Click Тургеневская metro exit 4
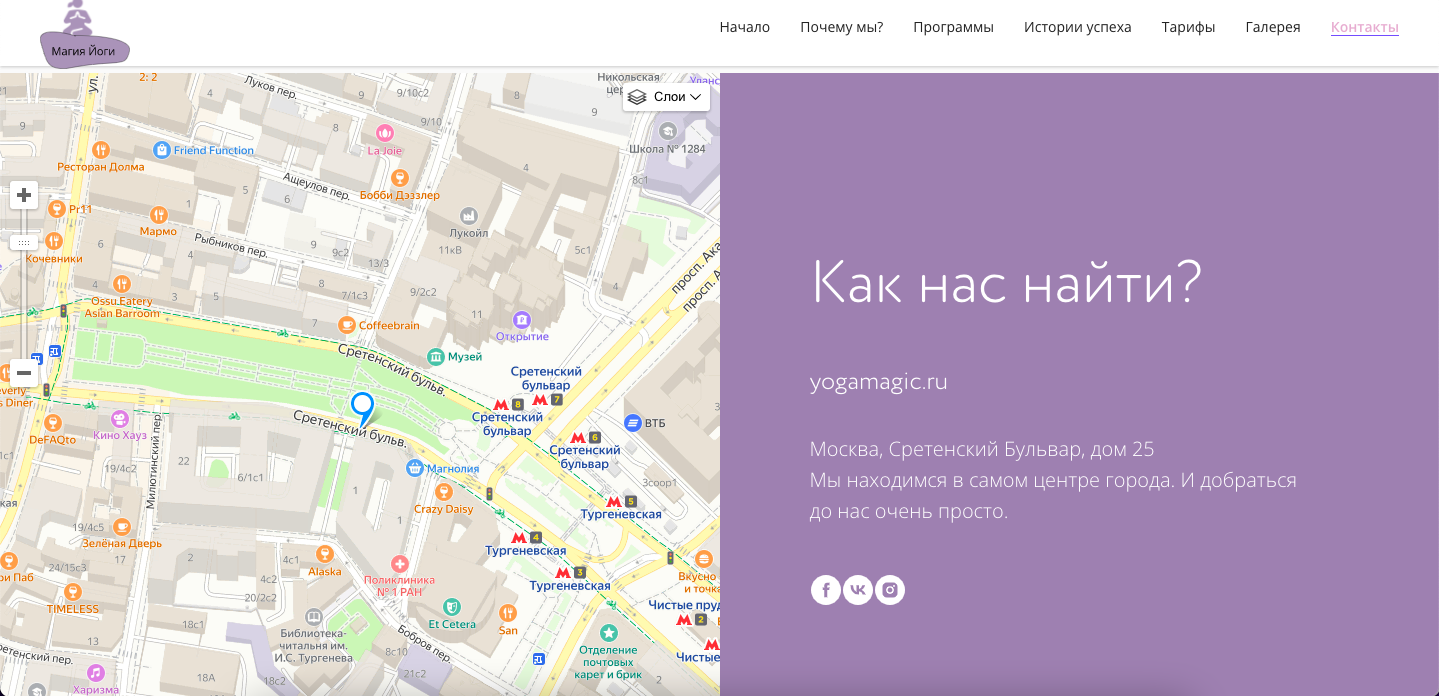Image resolution: width=1439 pixels, height=696 pixels. pyautogui.click(x=526, y=537)
